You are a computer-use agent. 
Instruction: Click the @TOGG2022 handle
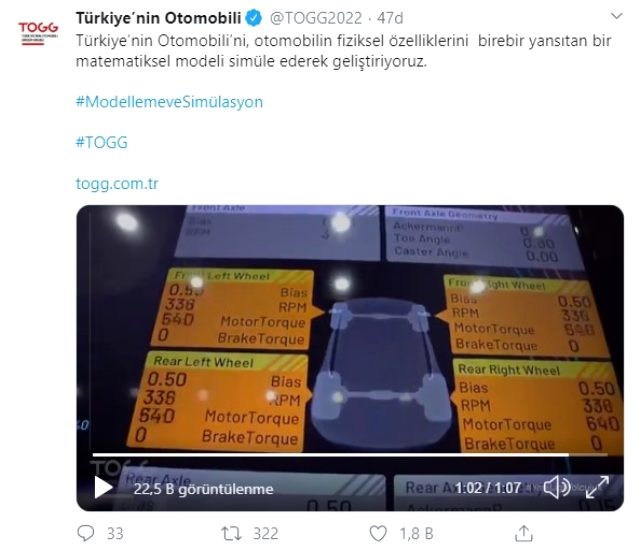[x=316, y=18]
